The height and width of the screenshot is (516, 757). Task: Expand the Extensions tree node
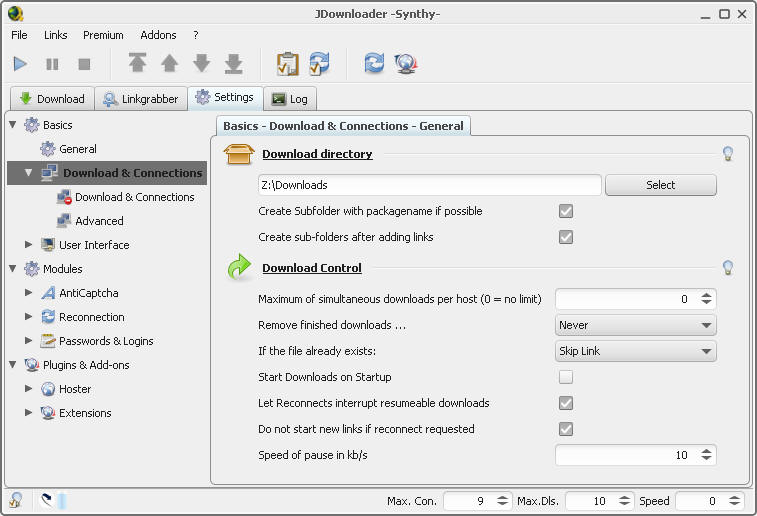(28, 412)
